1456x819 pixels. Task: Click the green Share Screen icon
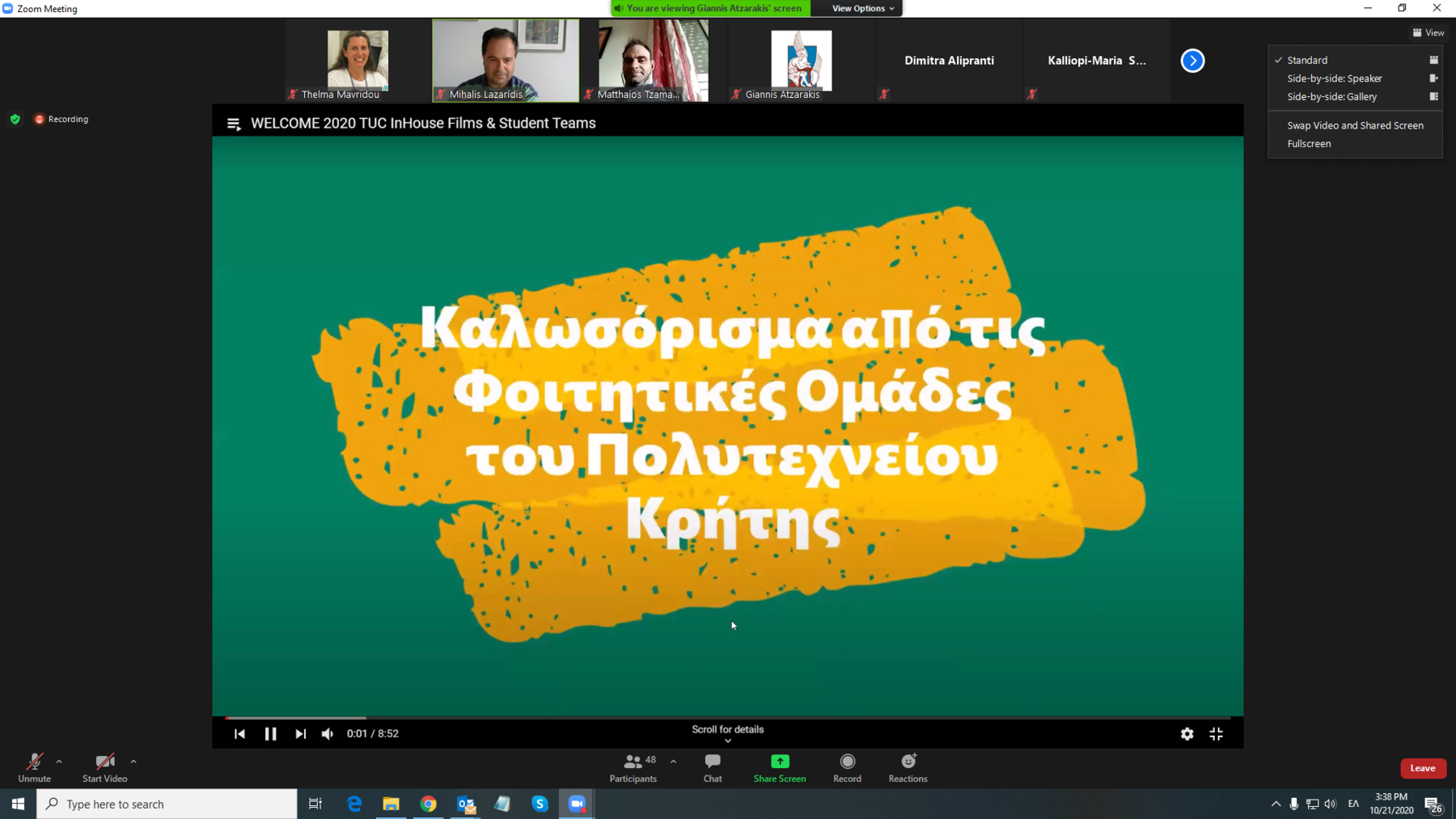(779, 762)
